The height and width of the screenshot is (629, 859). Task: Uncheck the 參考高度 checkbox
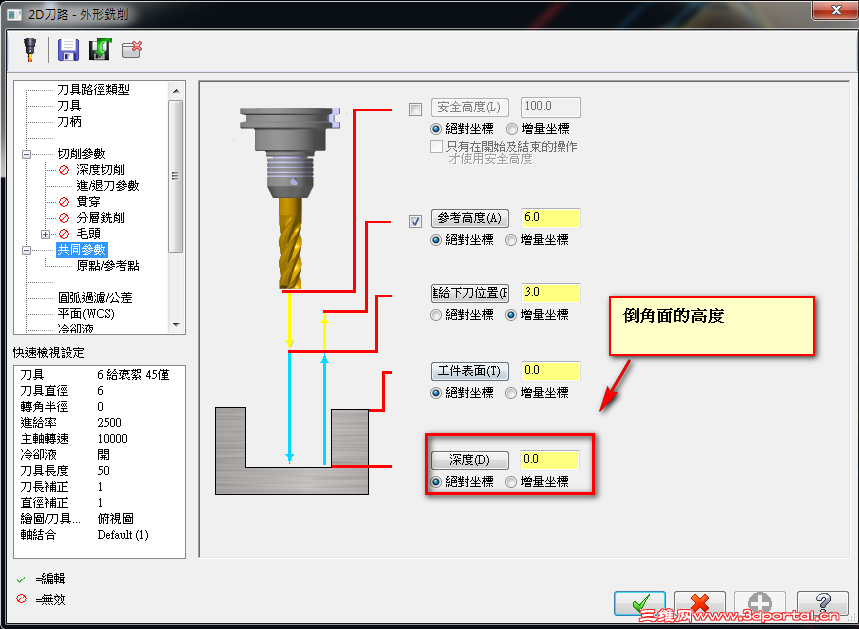tap(415, 221)
